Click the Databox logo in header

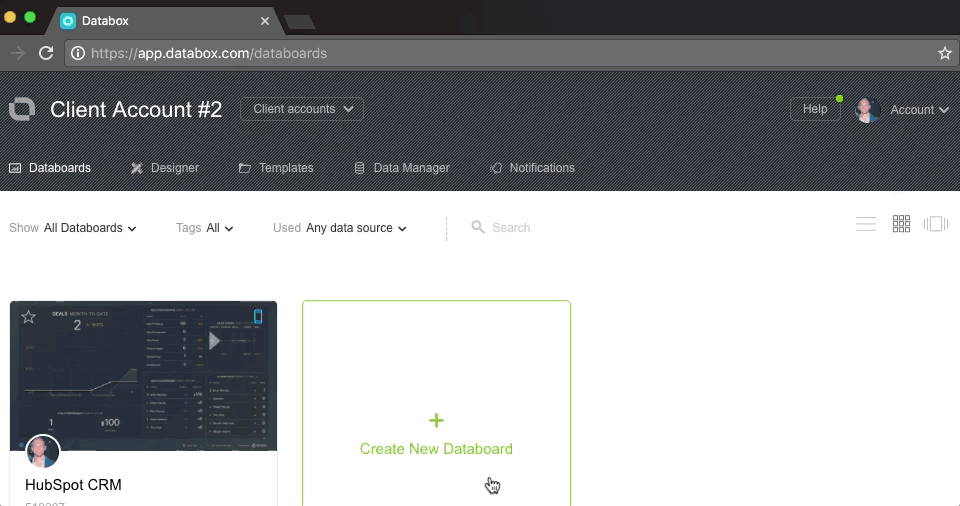pyautogui.click(x=22, y=109)
